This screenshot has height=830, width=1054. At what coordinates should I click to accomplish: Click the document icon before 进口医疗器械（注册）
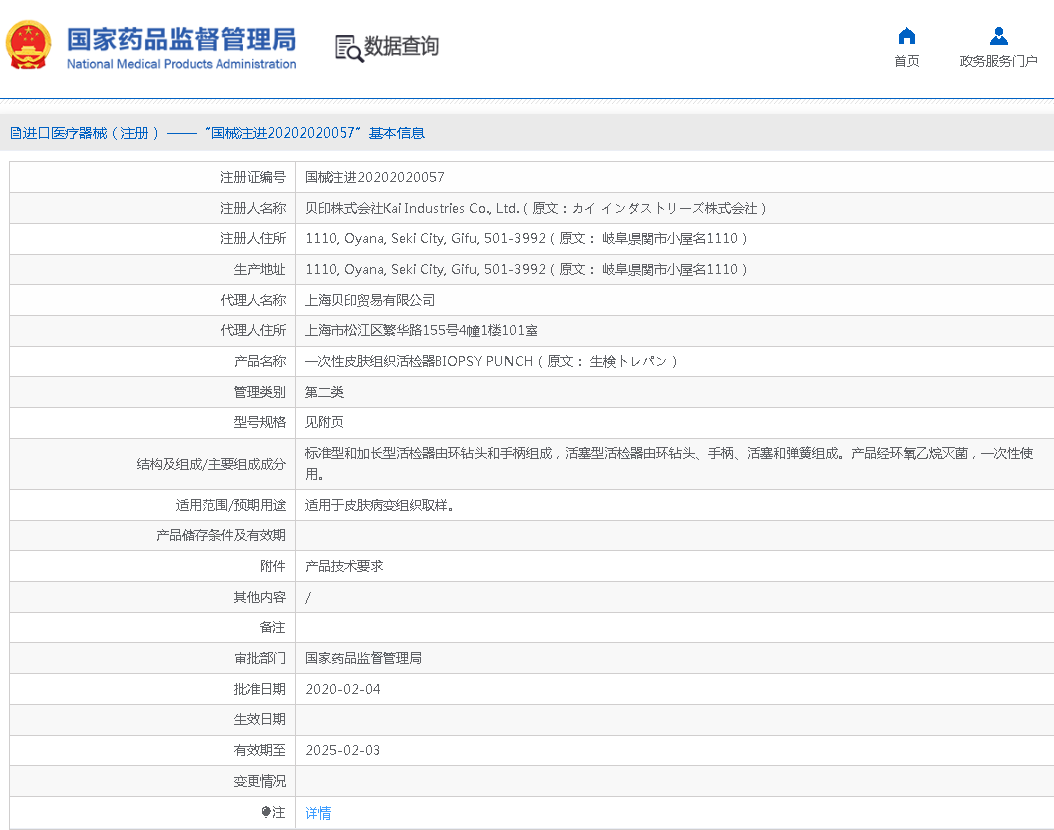pyautogui.click(x=14, y=132)
